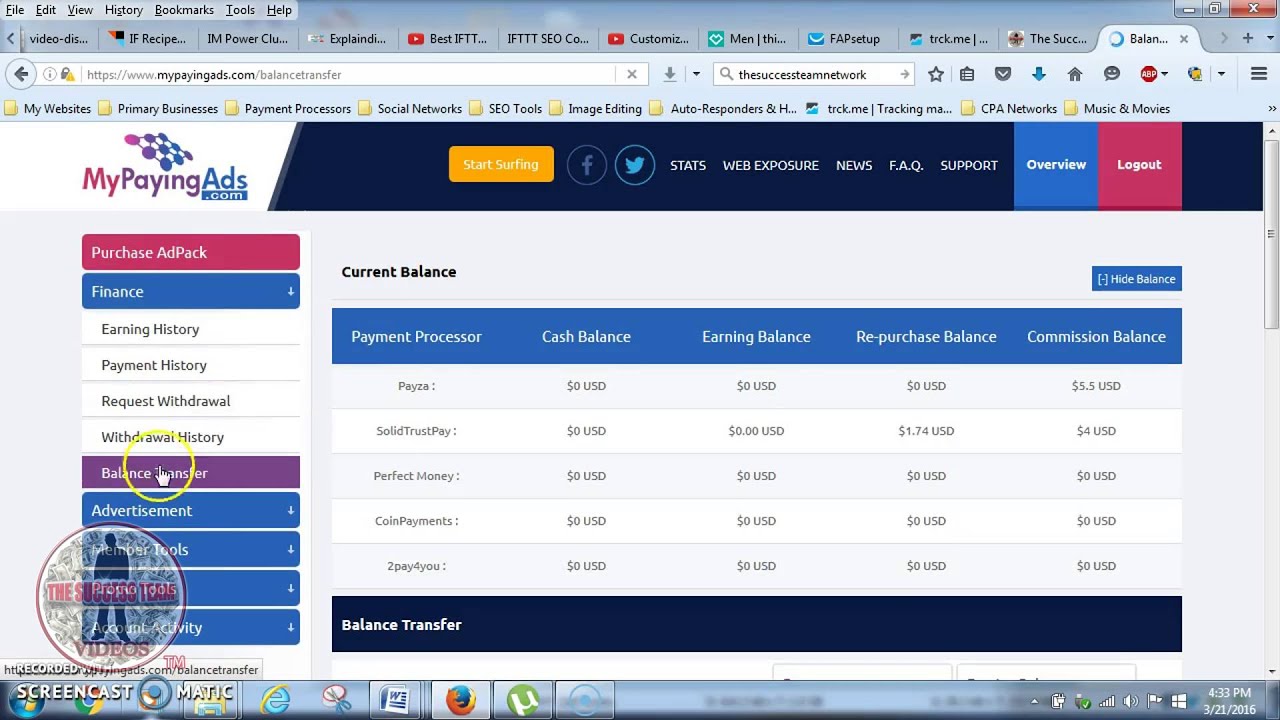This screenshot has width=1280, height=720.
Task: Open the File menu
Action: pyautogui.click(x=15, y=10)
